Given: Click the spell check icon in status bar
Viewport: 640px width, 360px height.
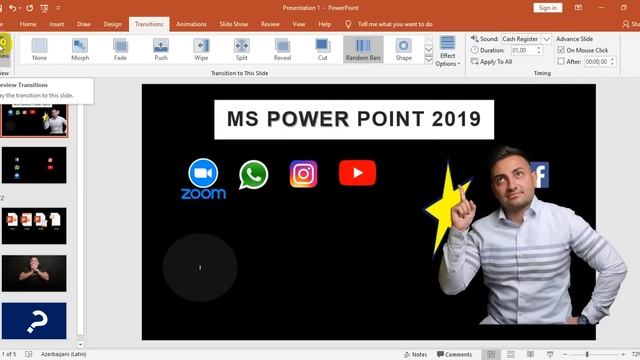Looking at the screenshot, I should [29, 354].
